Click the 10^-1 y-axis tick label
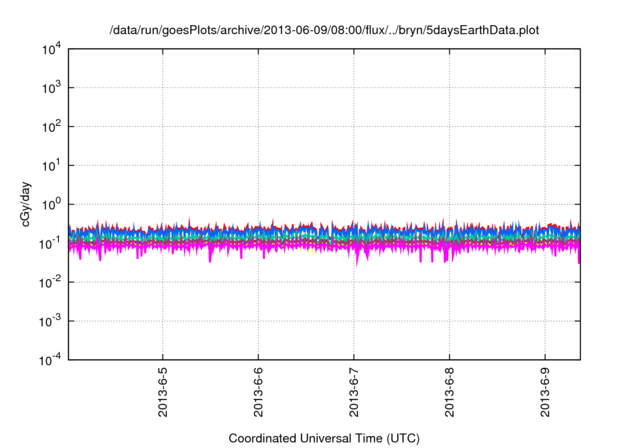This screenshot has width=640, height=448. [50, 243]
